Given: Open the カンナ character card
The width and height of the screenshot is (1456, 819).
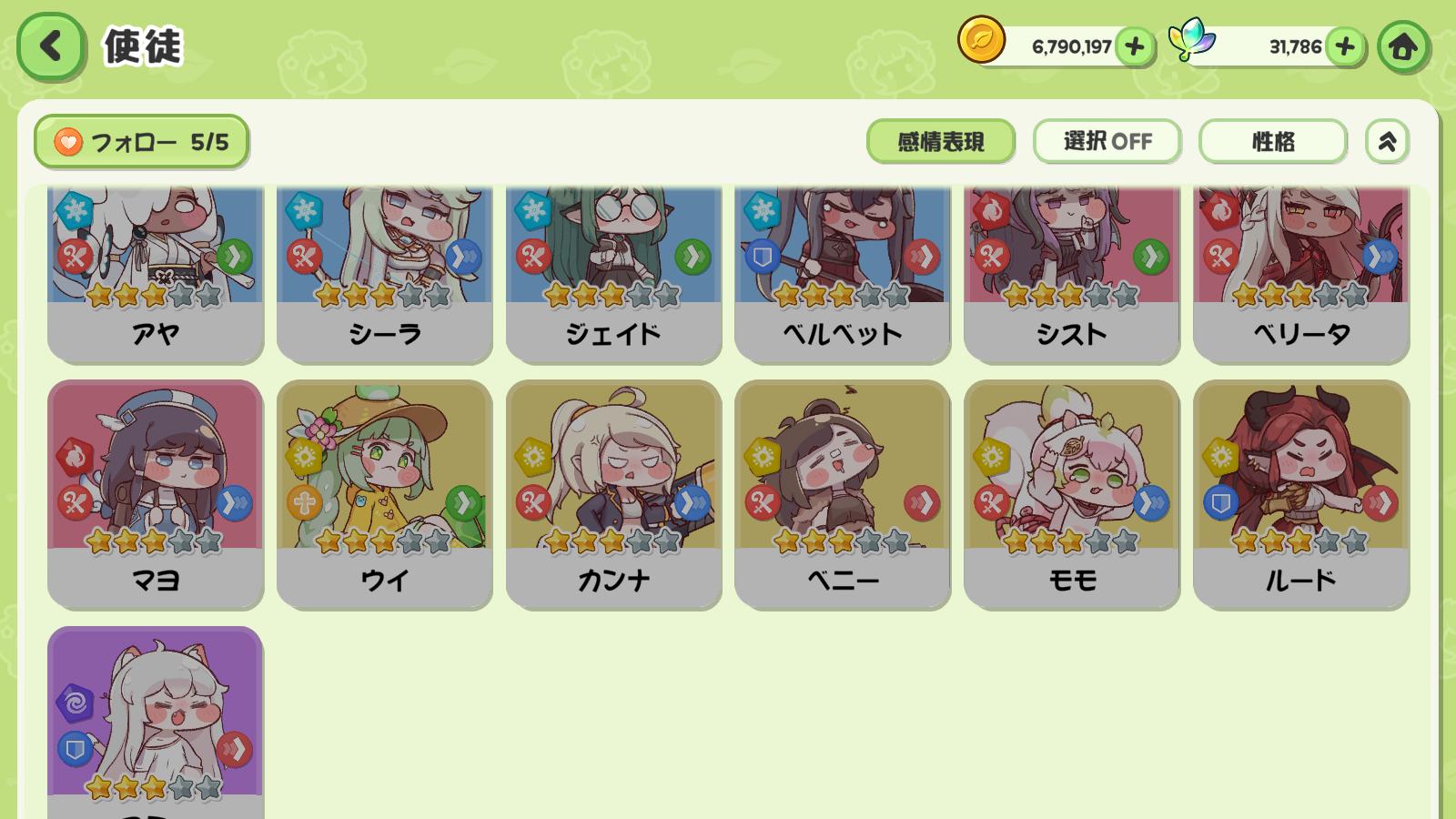Looking at the screenshot, I should 614,494.
